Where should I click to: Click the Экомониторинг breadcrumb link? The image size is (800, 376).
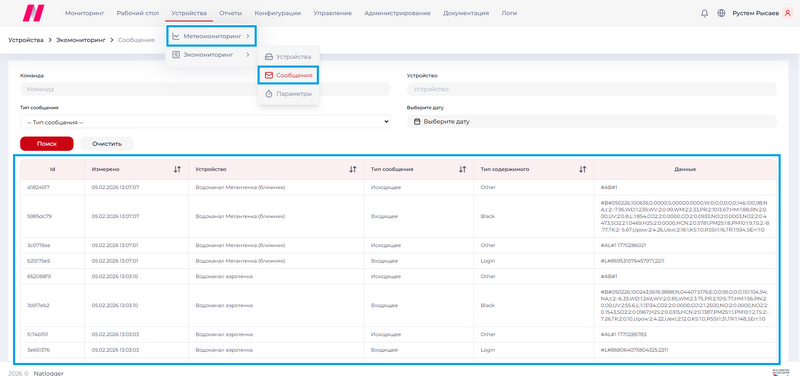pos(81,40)
